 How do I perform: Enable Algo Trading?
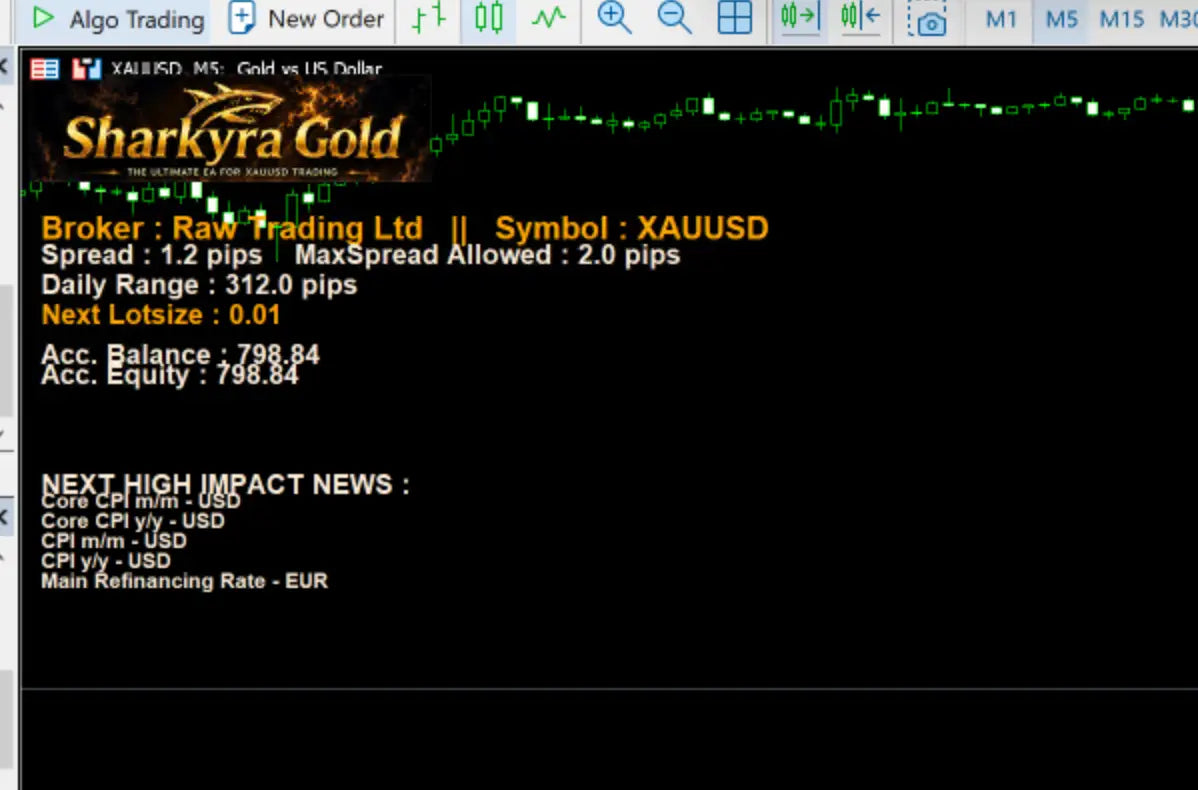pos(117,19)
